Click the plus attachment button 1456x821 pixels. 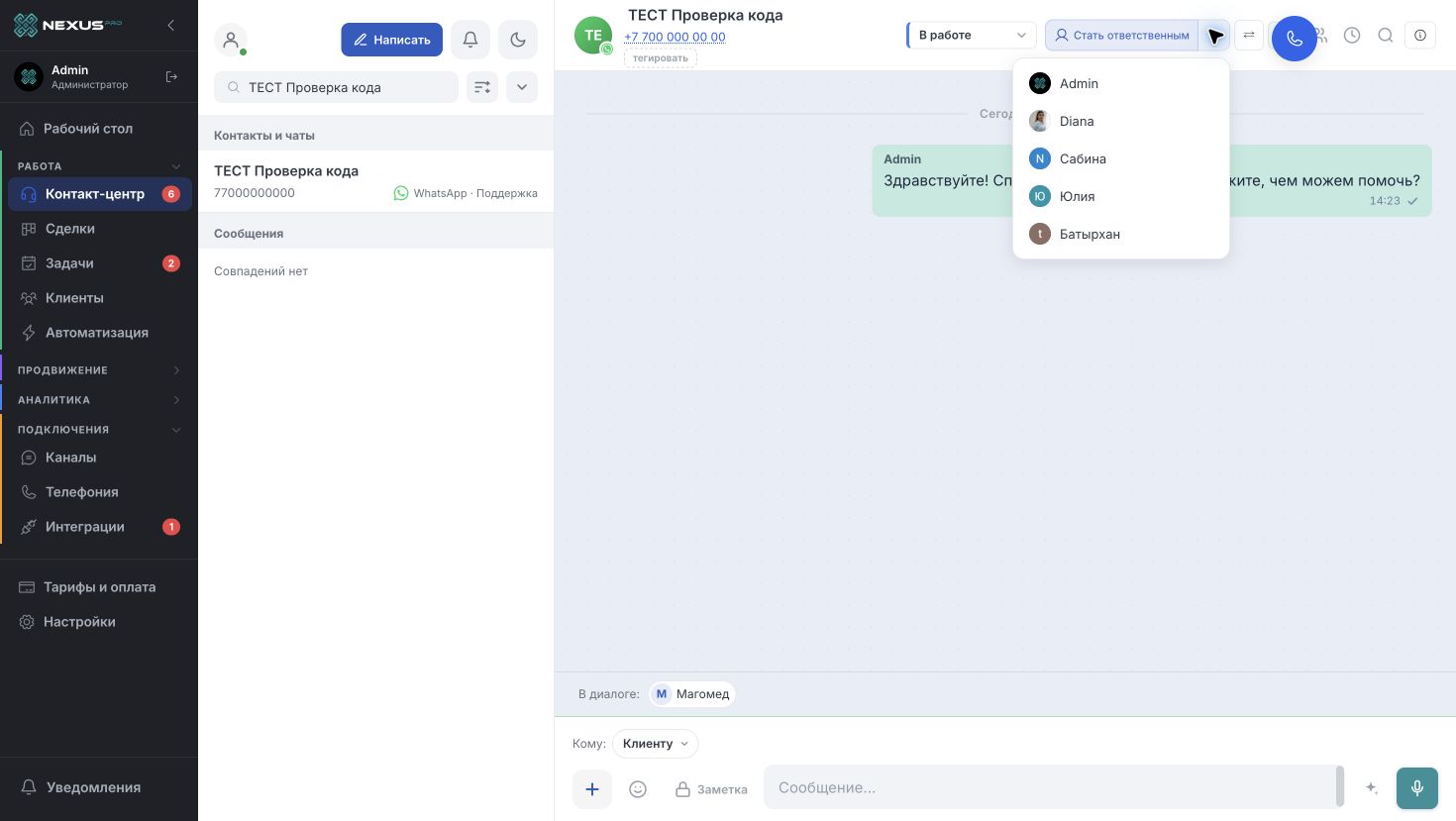click(592, 789)
